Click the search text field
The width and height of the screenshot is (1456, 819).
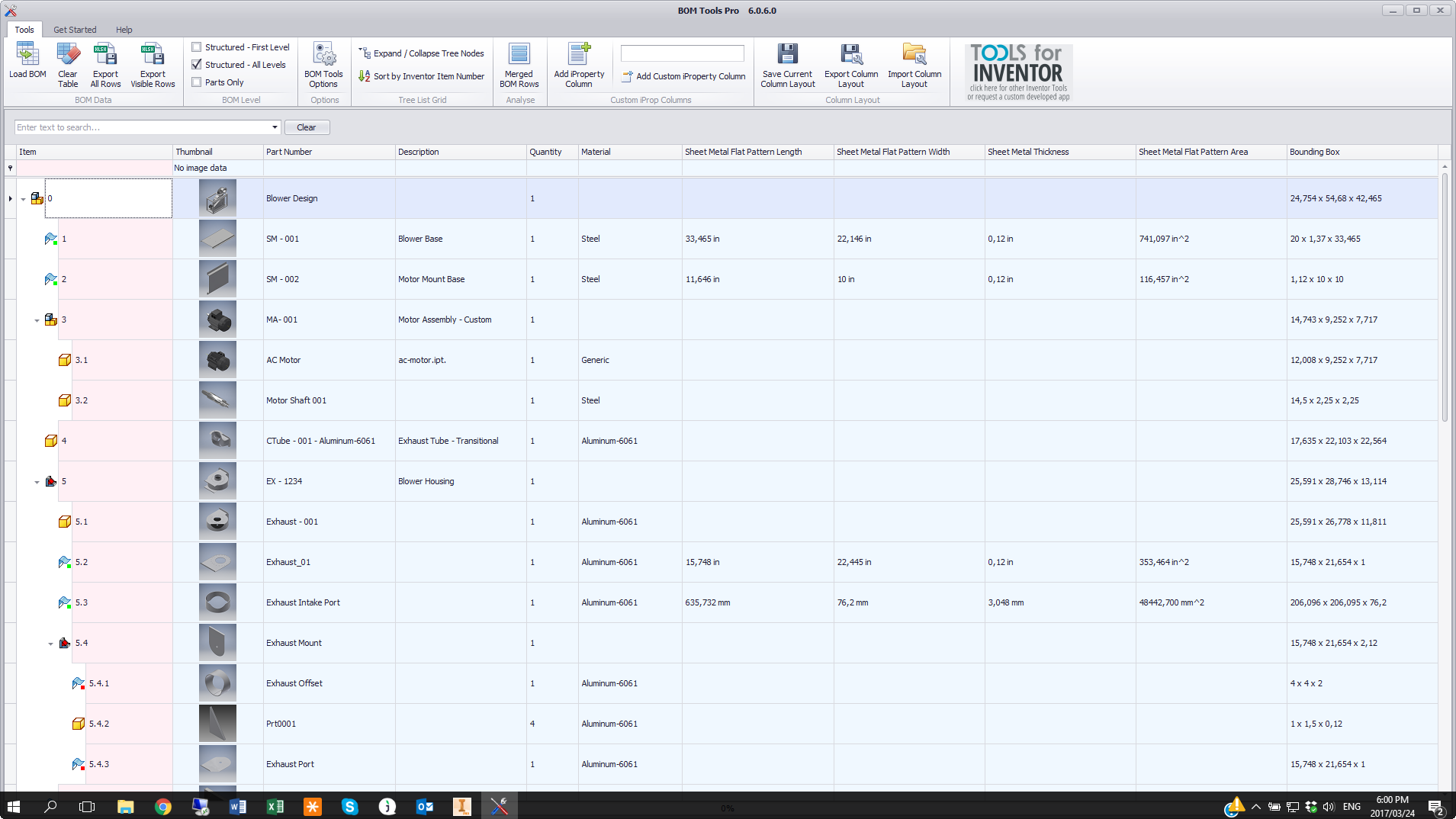143,127
